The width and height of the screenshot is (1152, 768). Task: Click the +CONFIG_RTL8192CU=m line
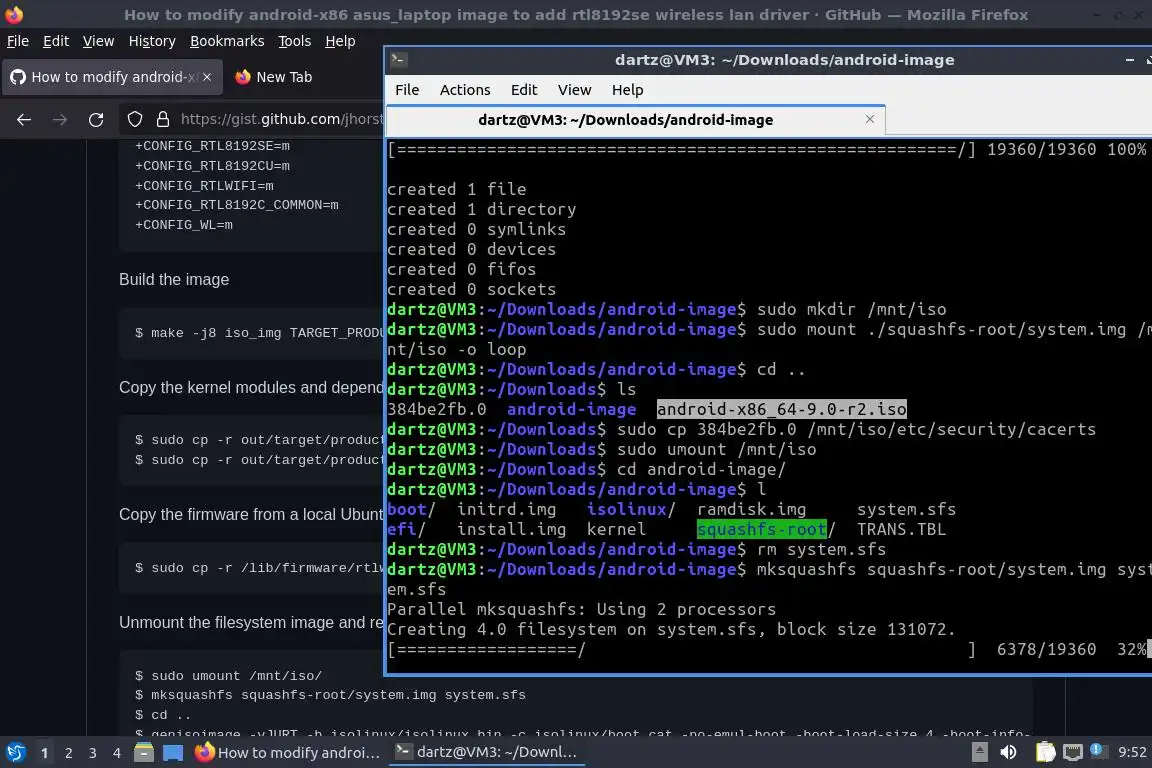[x=212, y=165]
